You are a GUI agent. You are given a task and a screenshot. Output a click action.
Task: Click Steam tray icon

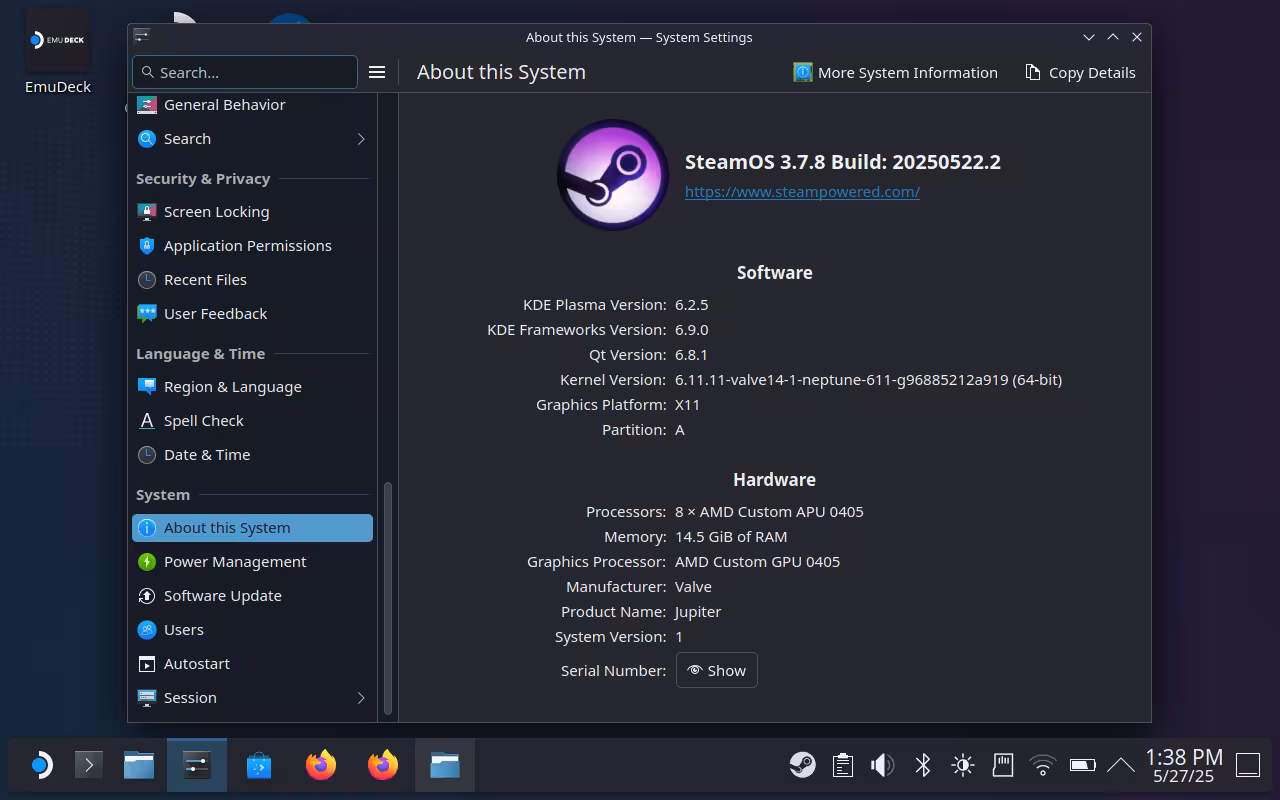[x=802, y=766]
